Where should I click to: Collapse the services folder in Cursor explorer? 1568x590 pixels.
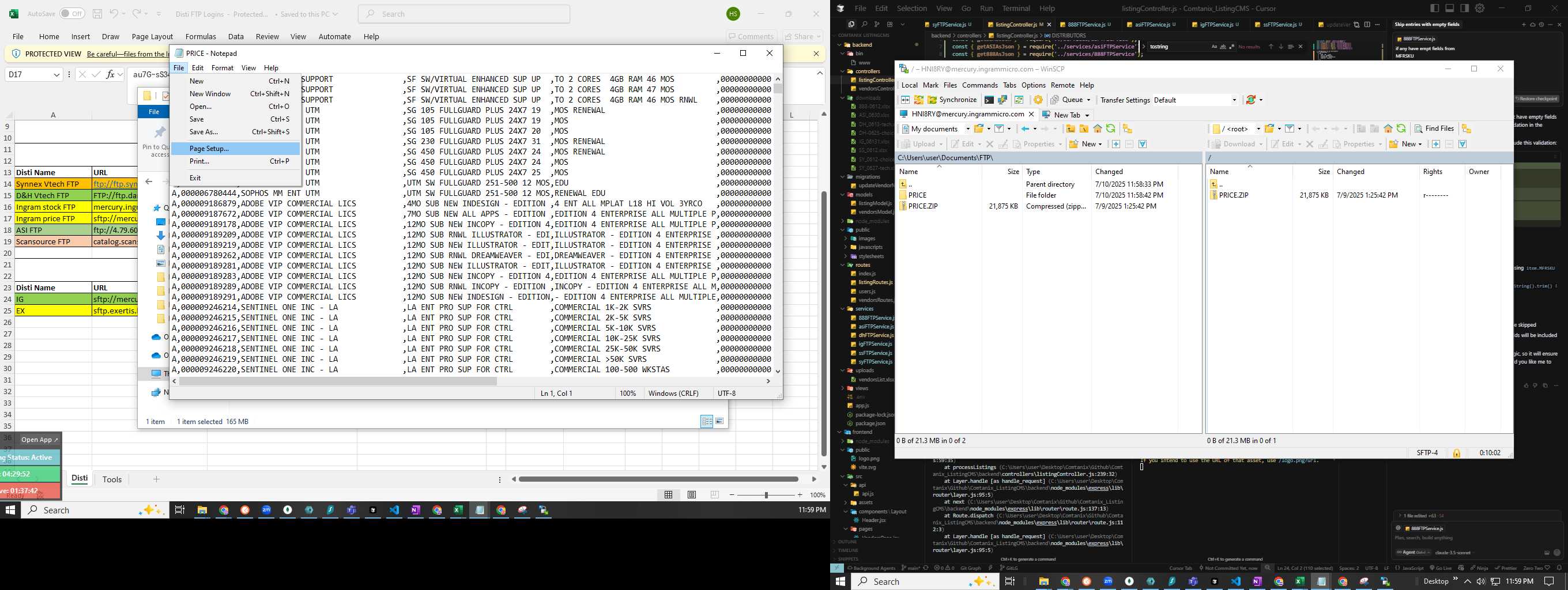pos(864,309)
